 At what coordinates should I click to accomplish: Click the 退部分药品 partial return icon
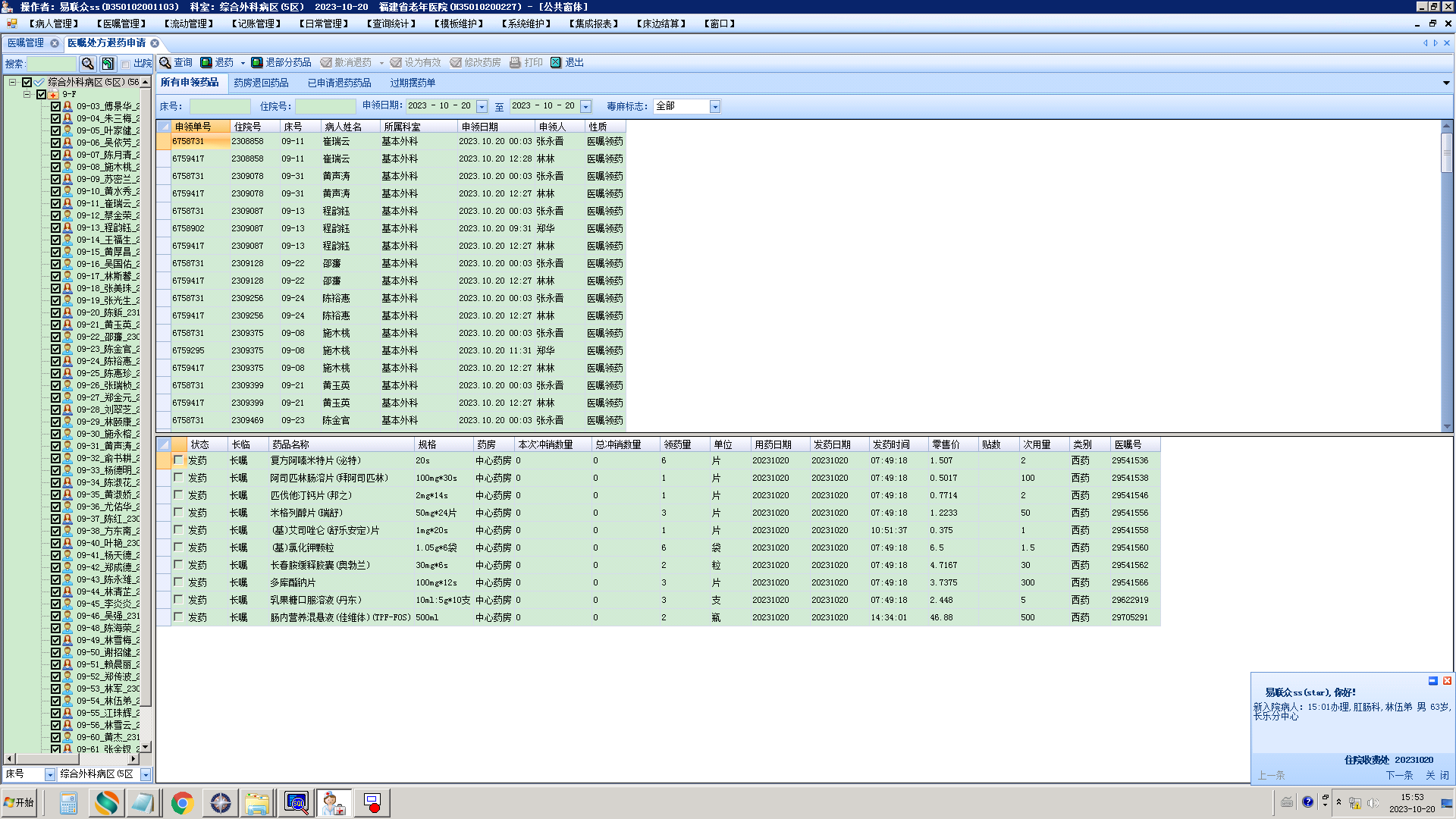click(x=257, y=63)
